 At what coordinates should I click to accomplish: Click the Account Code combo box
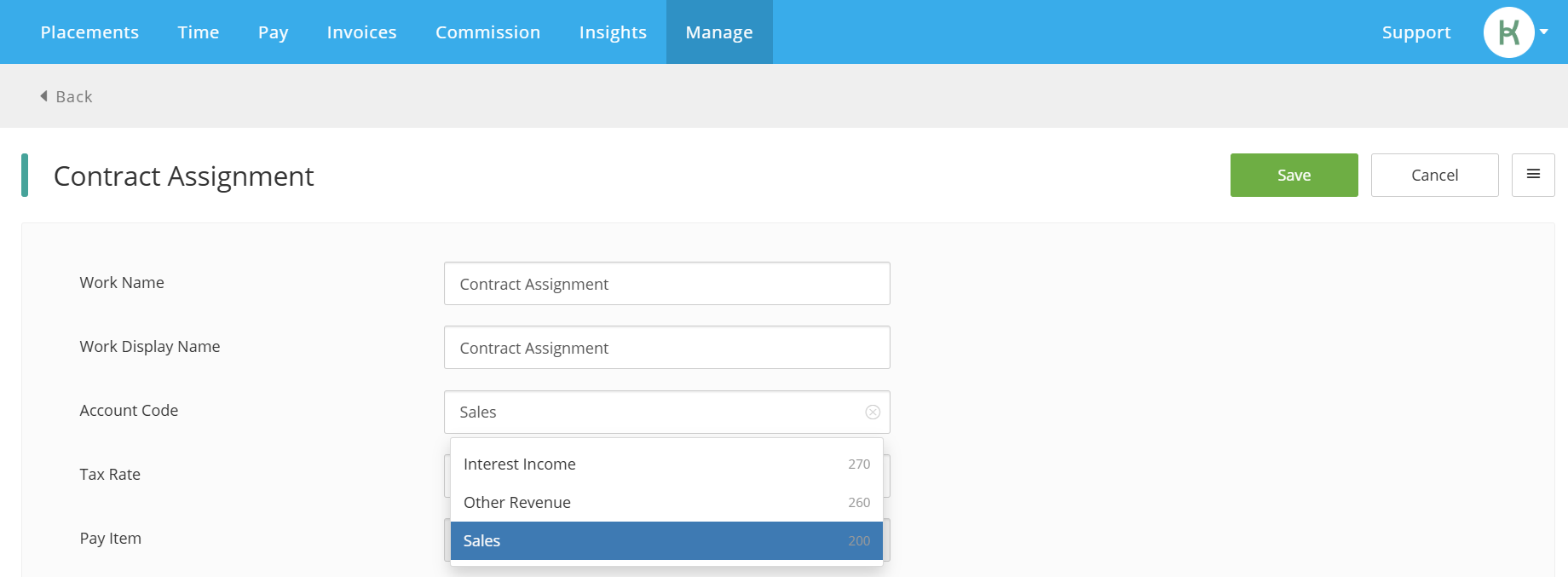coord(667,412)
